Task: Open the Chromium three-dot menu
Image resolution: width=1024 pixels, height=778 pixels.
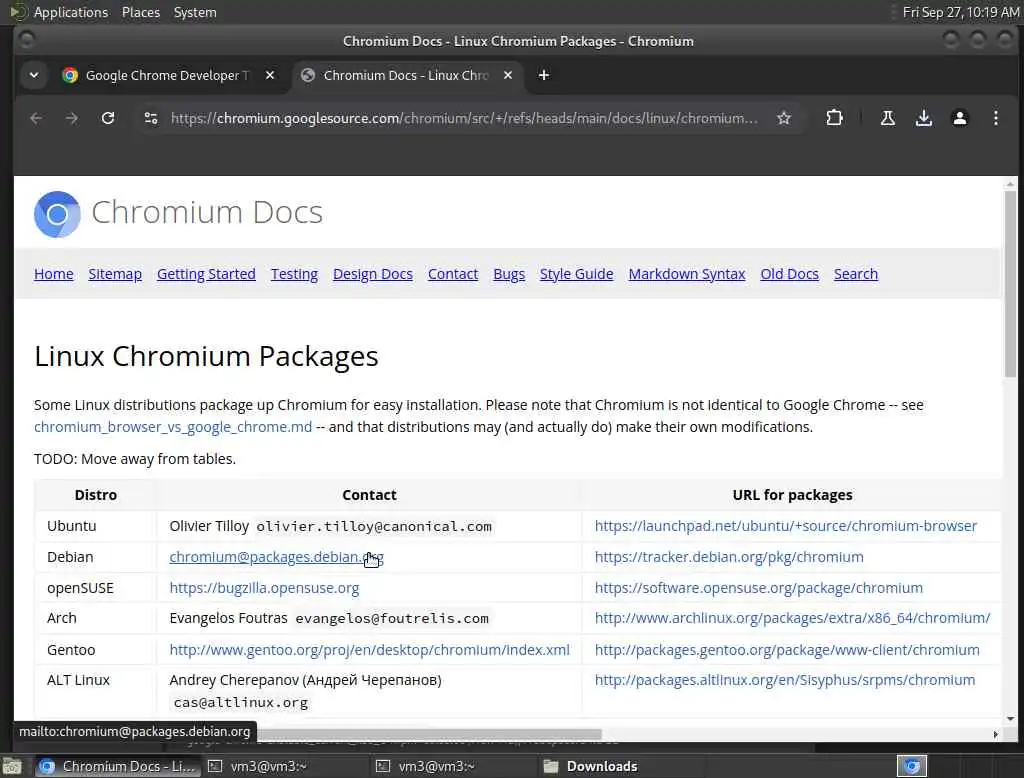Action: point(995,118)
